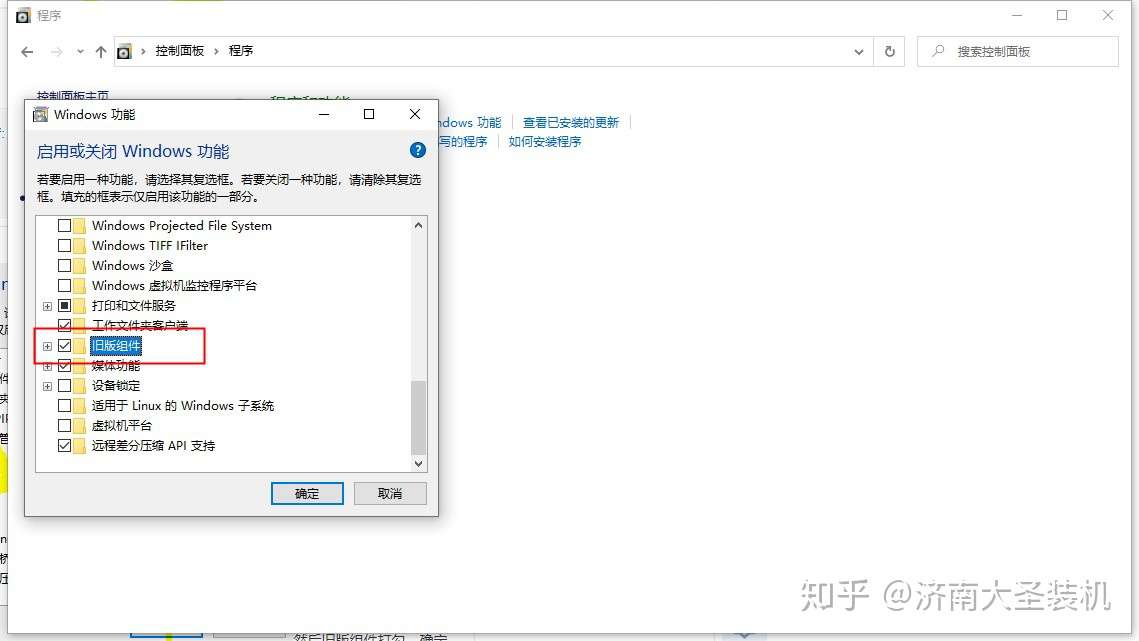The height and width of the screenshot is (641, 1139).
Task: Enable 适用于 Linux 的 Windows 子系统 checkbox
Action: (65, 406)
